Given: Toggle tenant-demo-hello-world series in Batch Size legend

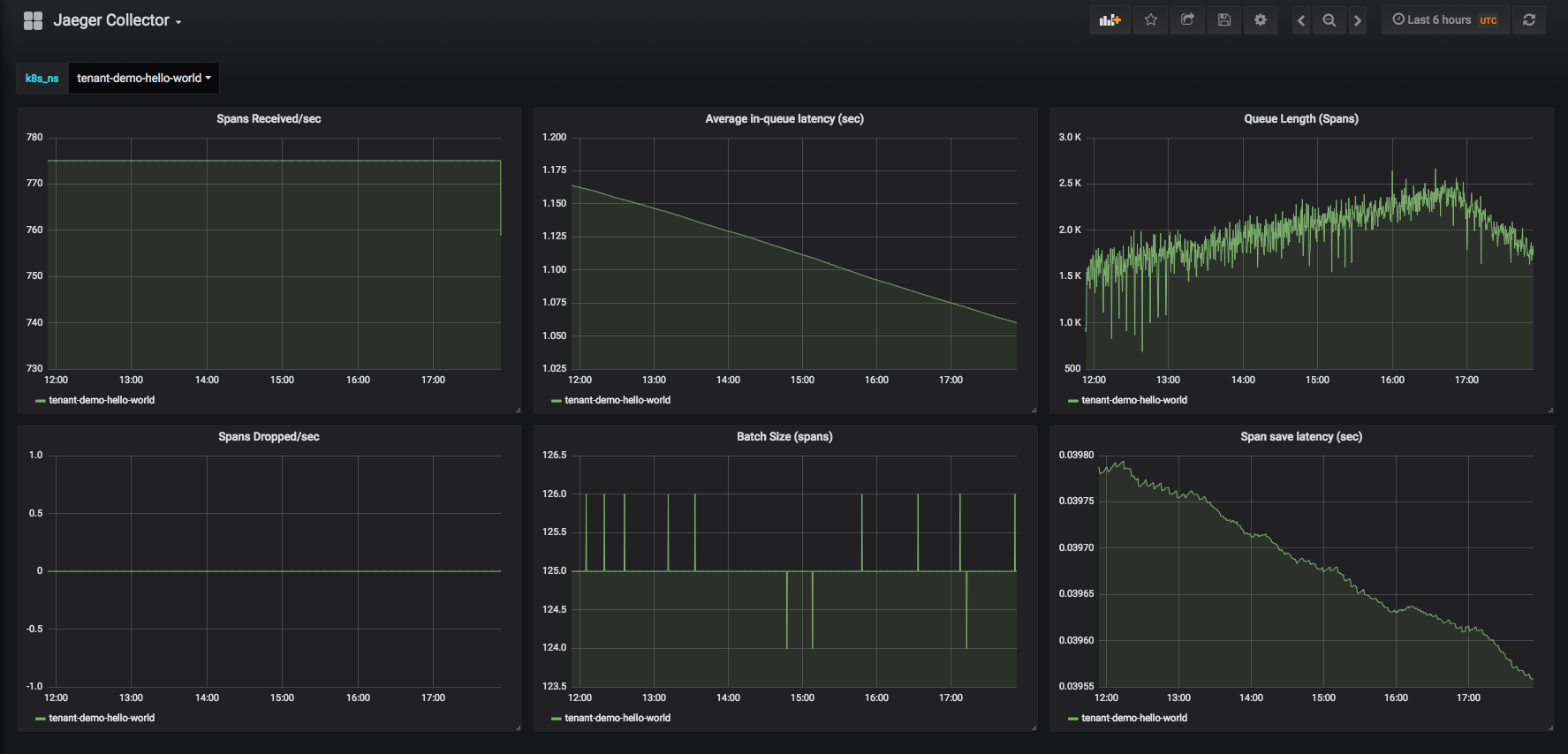Looking at the screenshot, I should pyautogui.click(x=617, y=718).
